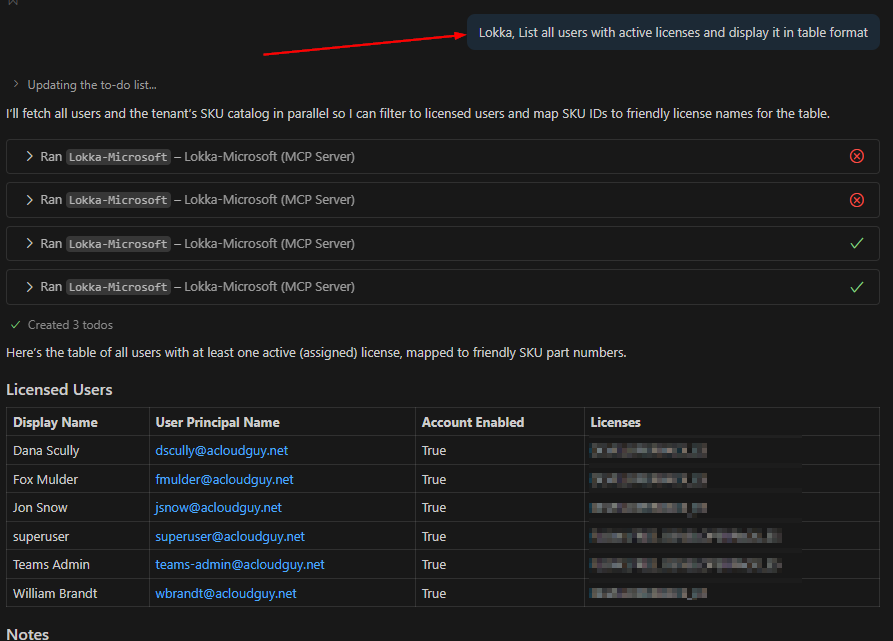
Task: Click the checkmark beside "Created 3 todos"
Action: (x=15, y=325)
